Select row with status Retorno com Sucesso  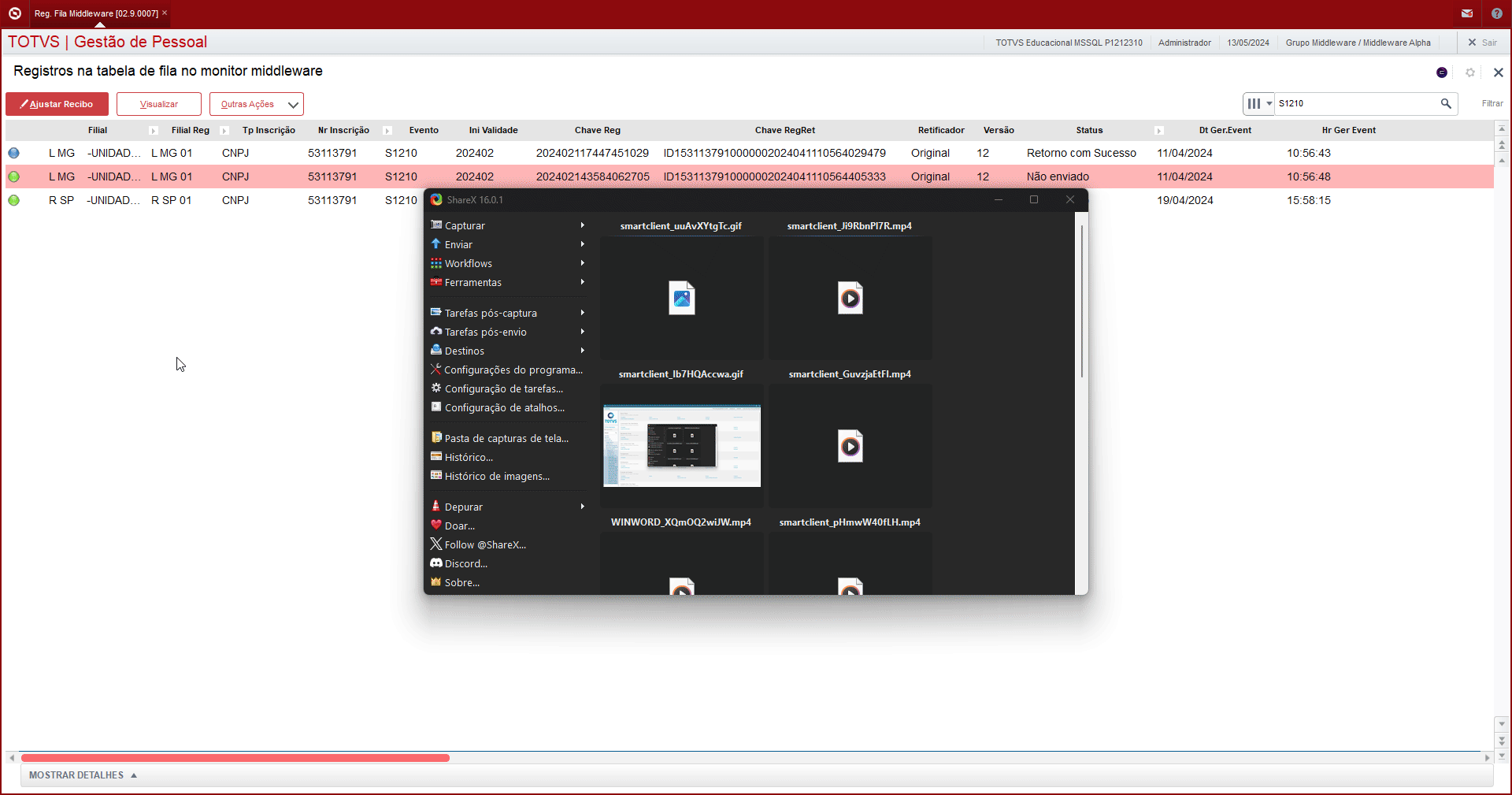pyautogui.click(x=749, y=153)
